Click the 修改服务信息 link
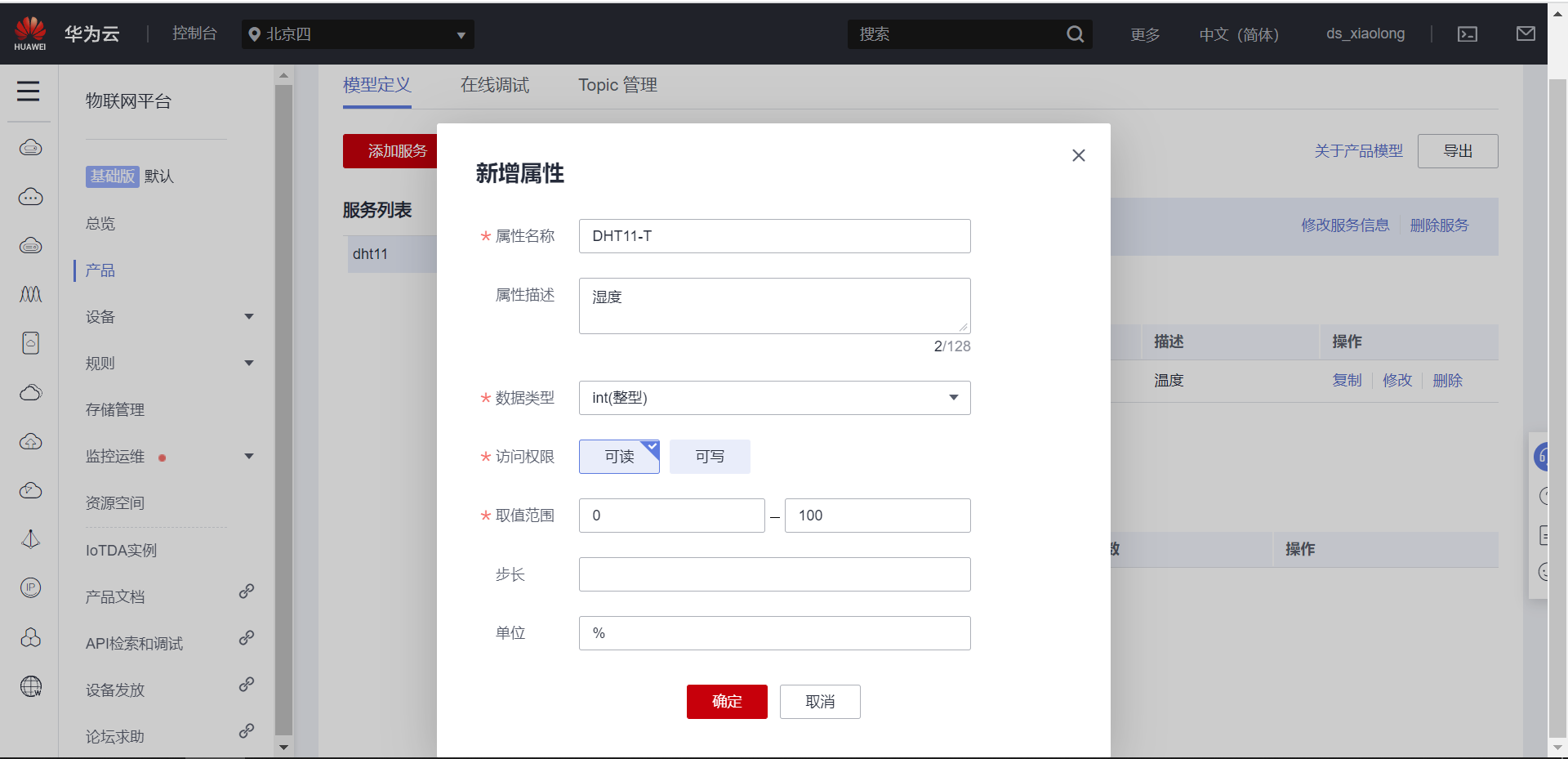This screenshot has width=1568, height=759. (1345, 225)
